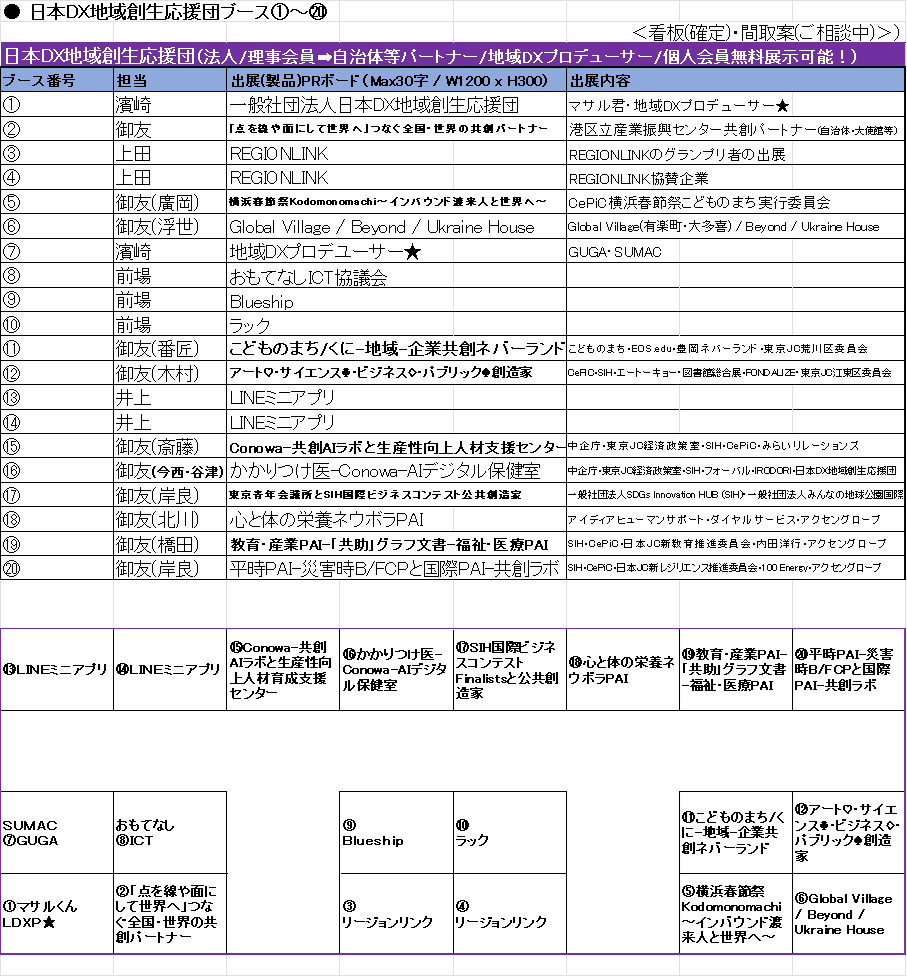This screenshot has height=977, width=907.
Task: Click the 出展(製品)PRボード header cell
Action: (397, 81)
